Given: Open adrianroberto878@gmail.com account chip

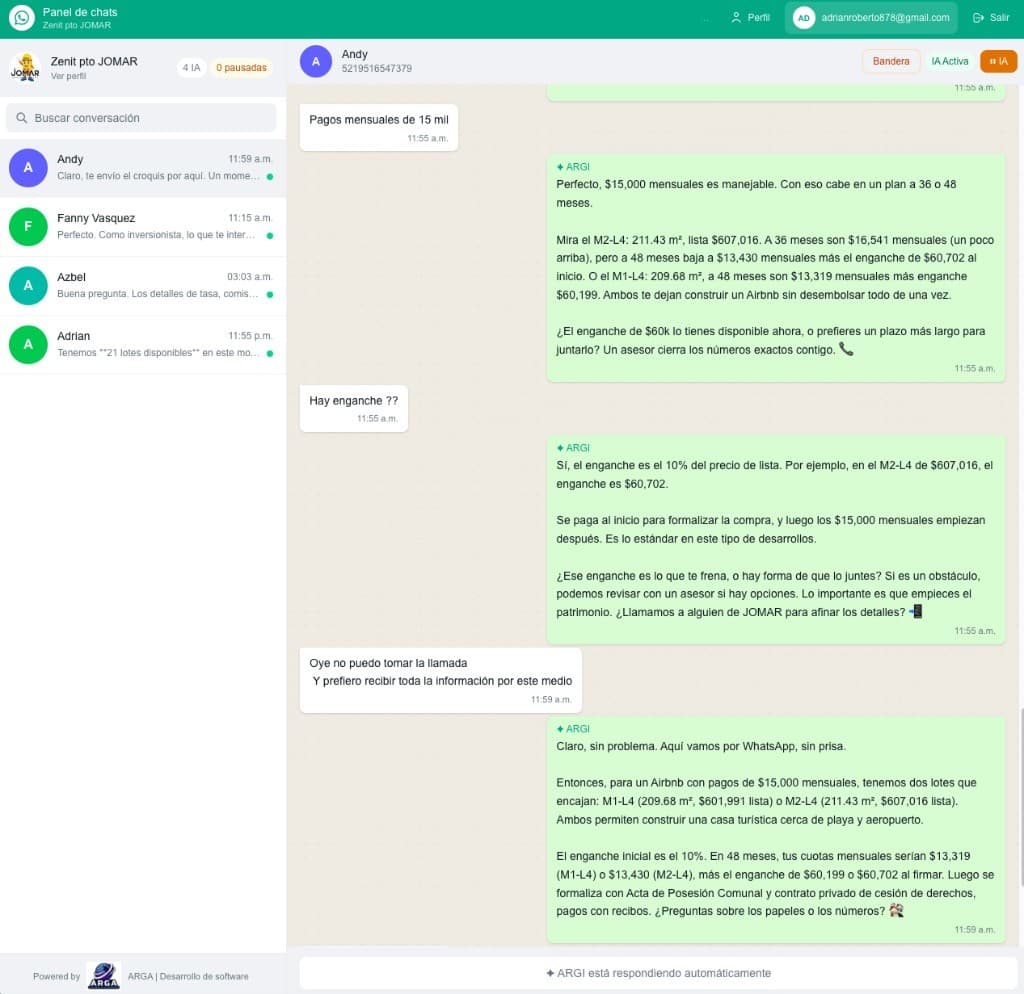Looking at the screenshot, I should tap(871, 18).
